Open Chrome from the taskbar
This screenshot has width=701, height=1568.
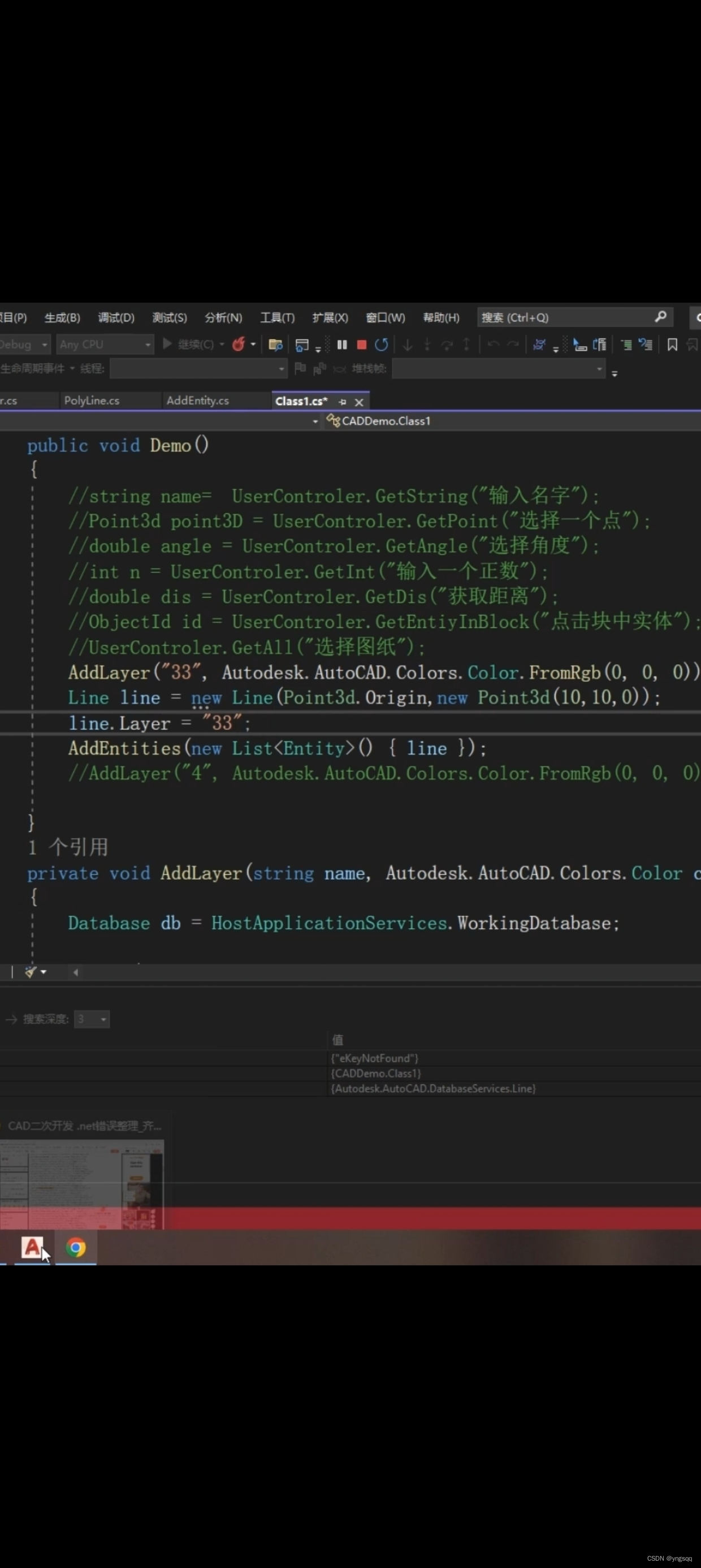click(x=76, y=1247)
